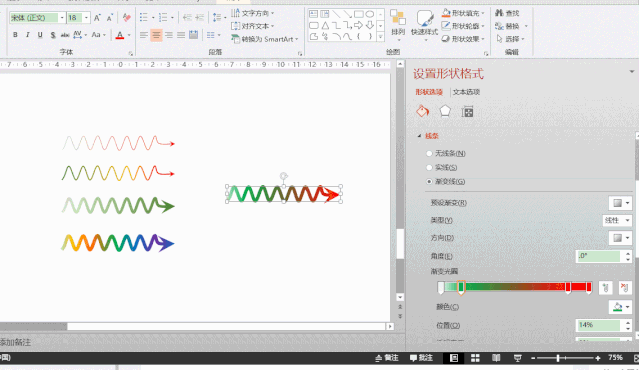Open Fill & Line paint bucket tab
The image size is (639, 370).
pos(423,111)
